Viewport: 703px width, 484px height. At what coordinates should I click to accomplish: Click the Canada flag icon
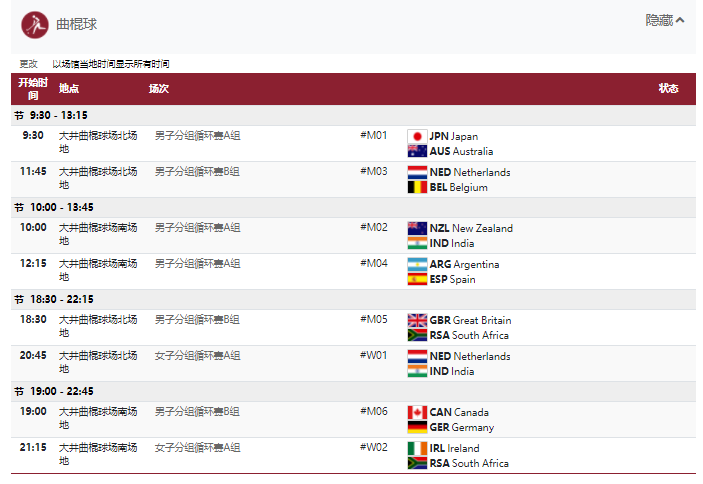(417, 412)
